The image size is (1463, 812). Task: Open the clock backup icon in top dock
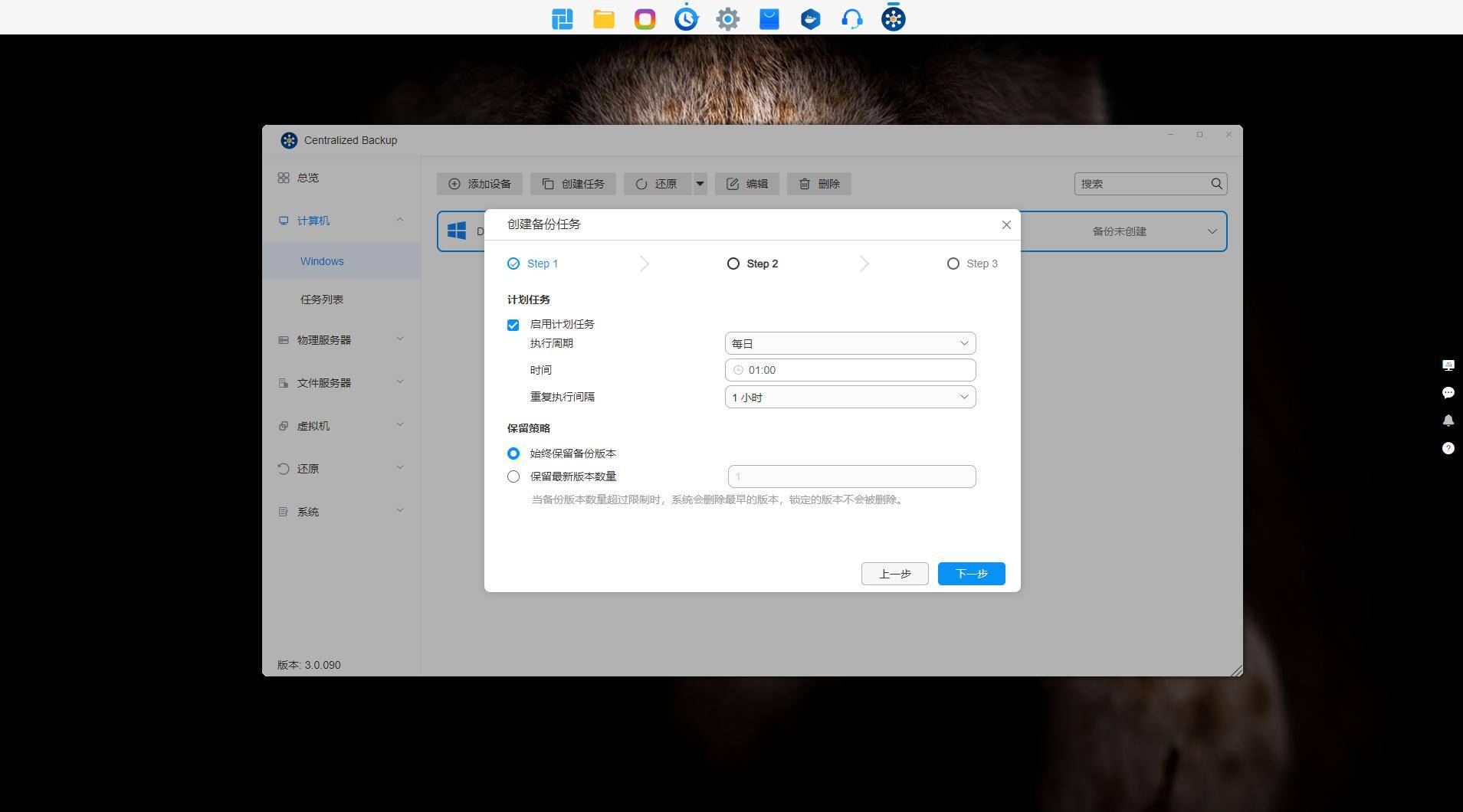(x=686, y=18)
